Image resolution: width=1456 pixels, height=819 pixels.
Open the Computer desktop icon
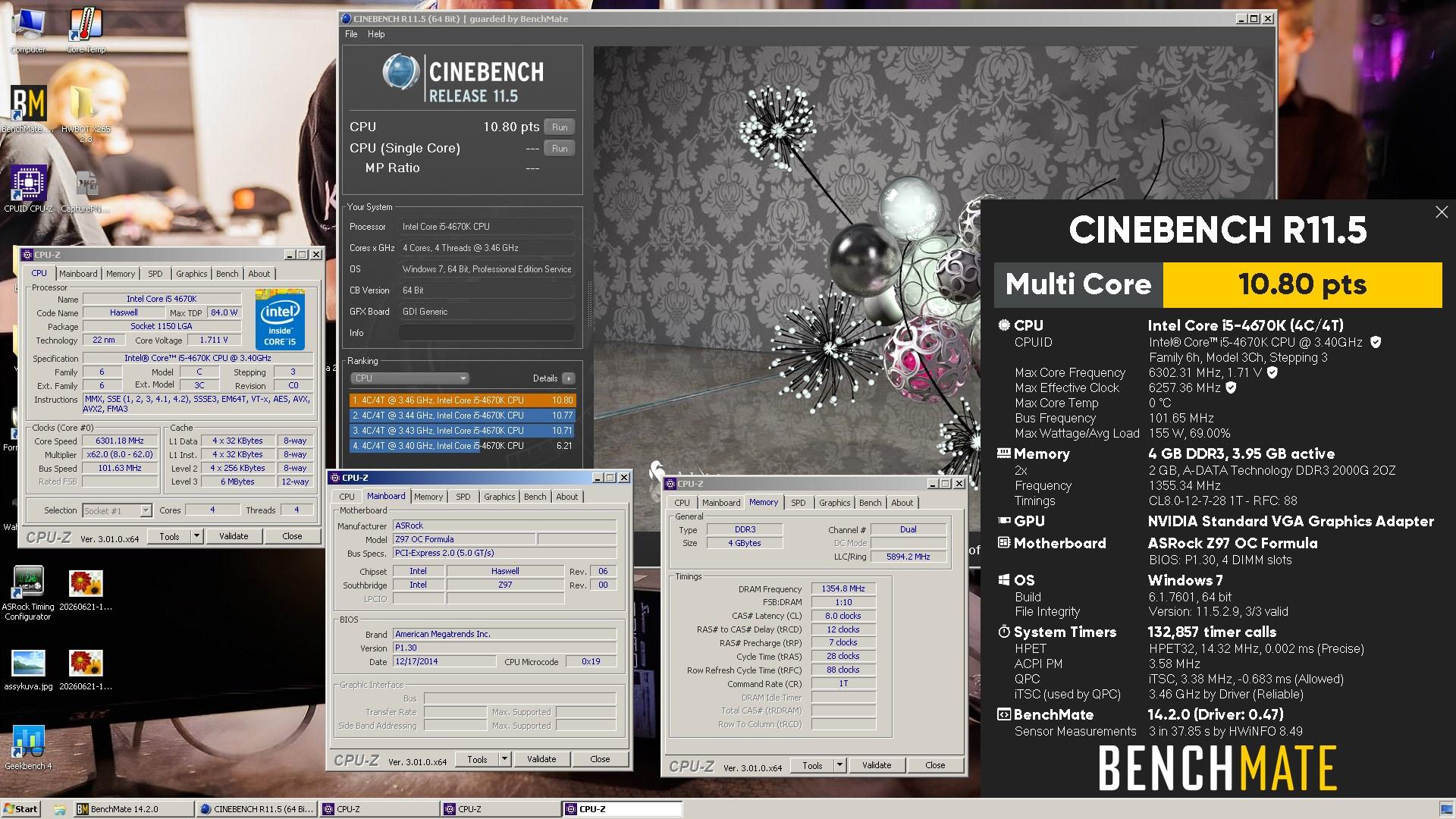point(28,30)
